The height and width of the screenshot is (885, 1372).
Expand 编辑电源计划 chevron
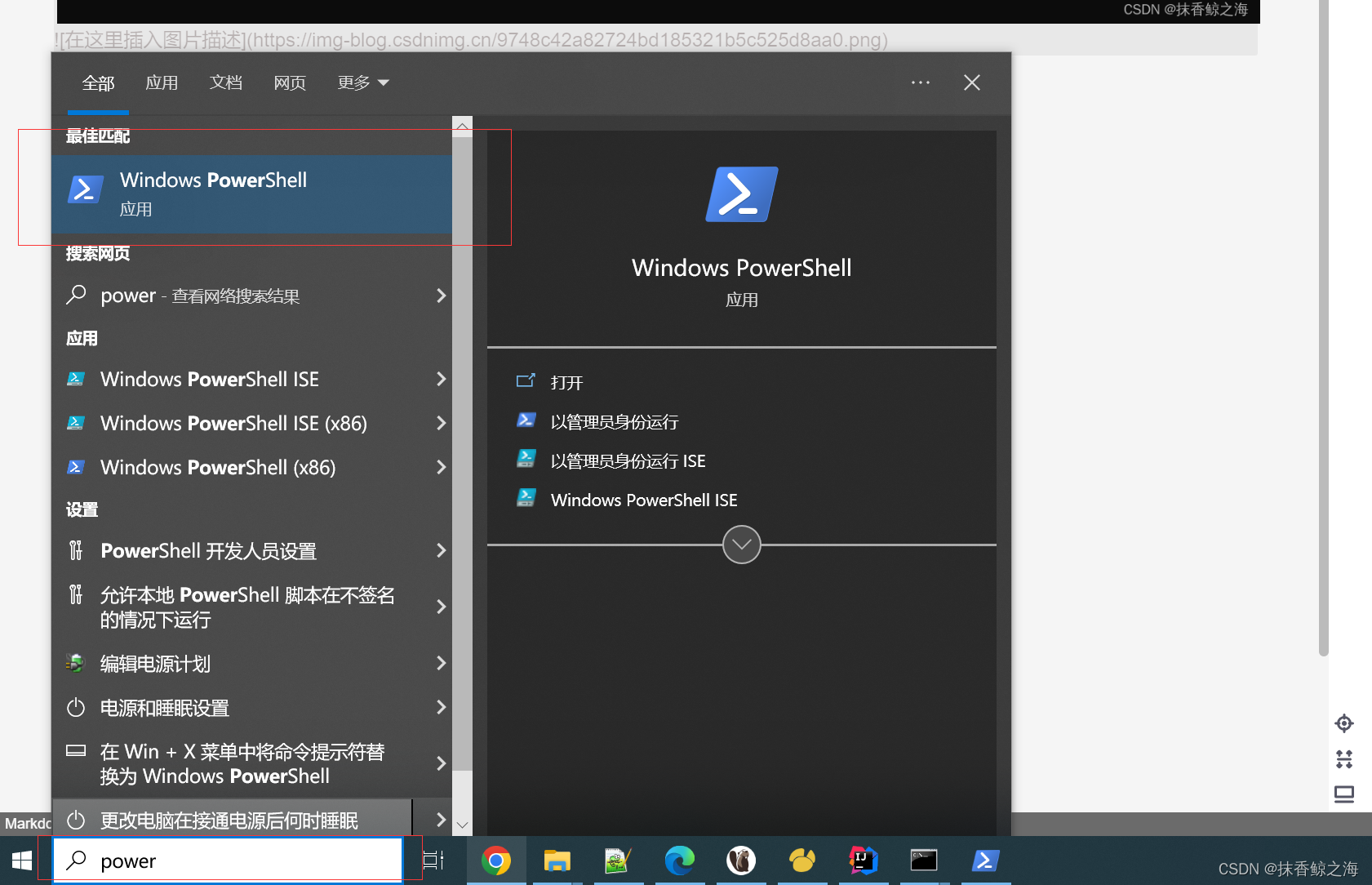pos(441,663)
